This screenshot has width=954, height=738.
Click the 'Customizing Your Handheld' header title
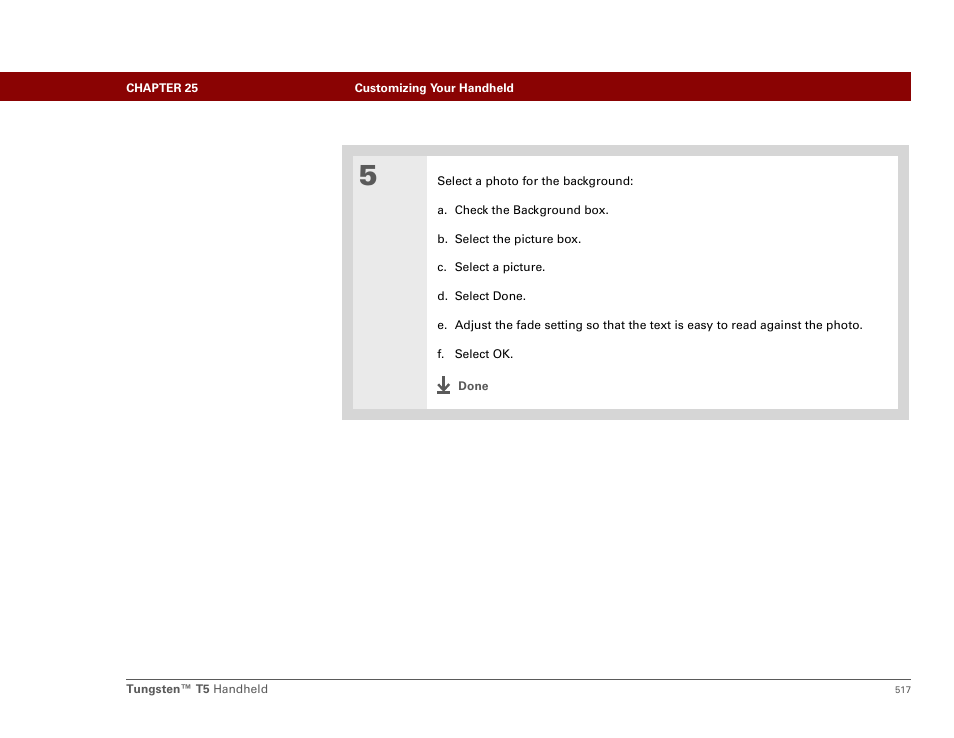pos(434,88)
